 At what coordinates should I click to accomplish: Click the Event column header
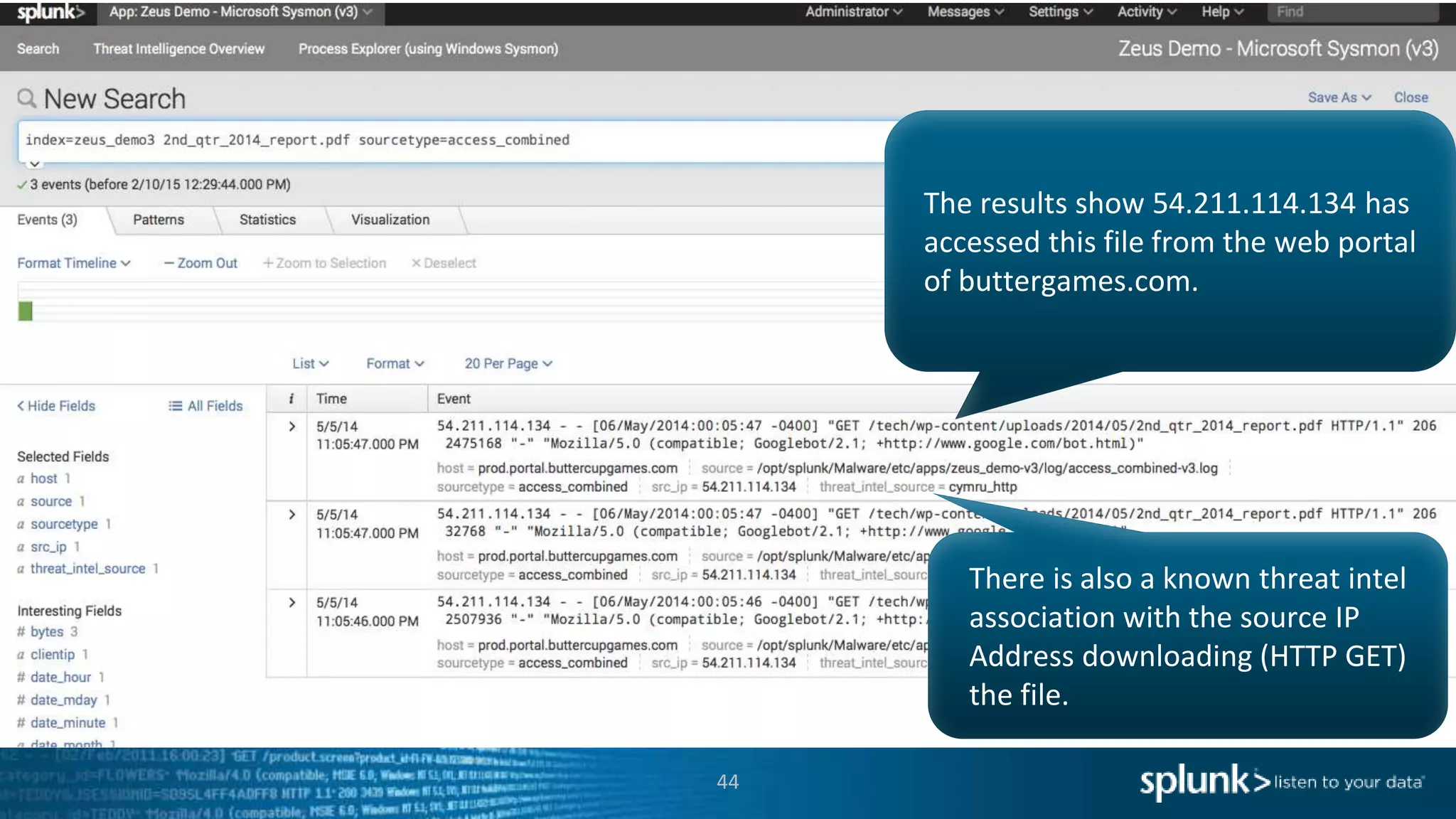[454, 399]
